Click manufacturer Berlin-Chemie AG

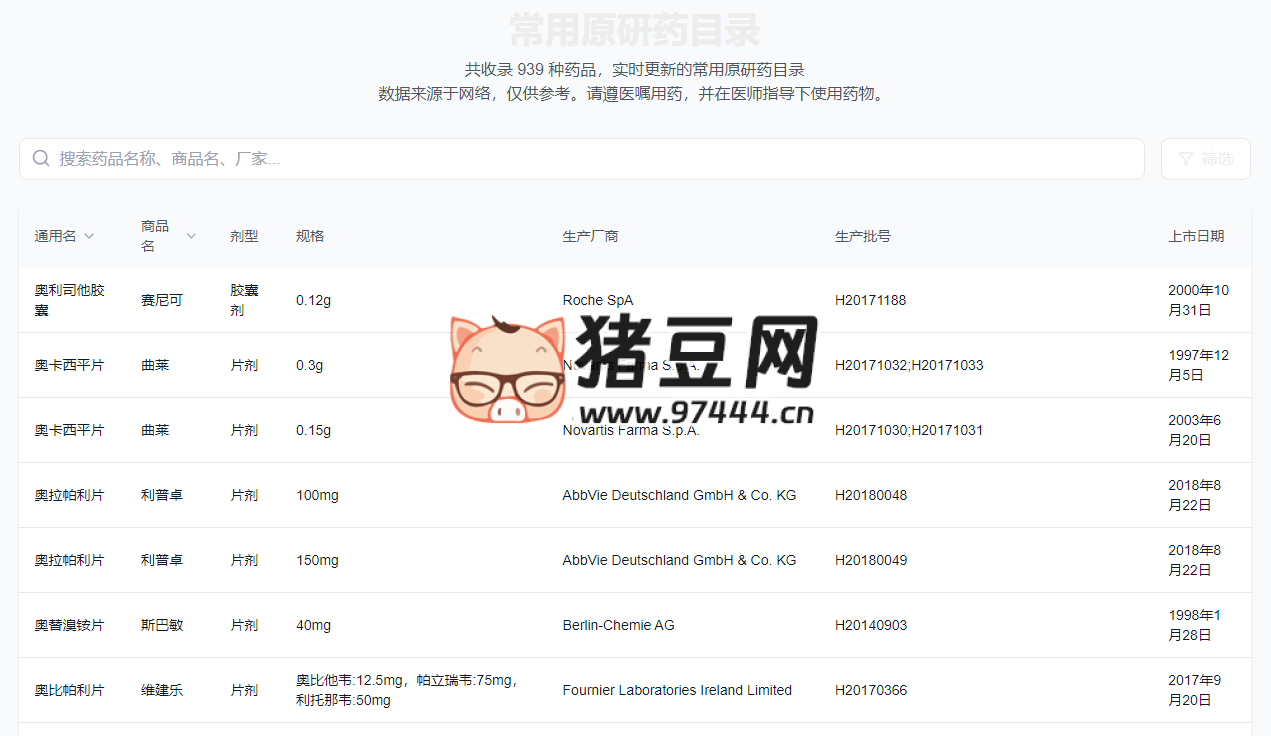tap(619, 625)
